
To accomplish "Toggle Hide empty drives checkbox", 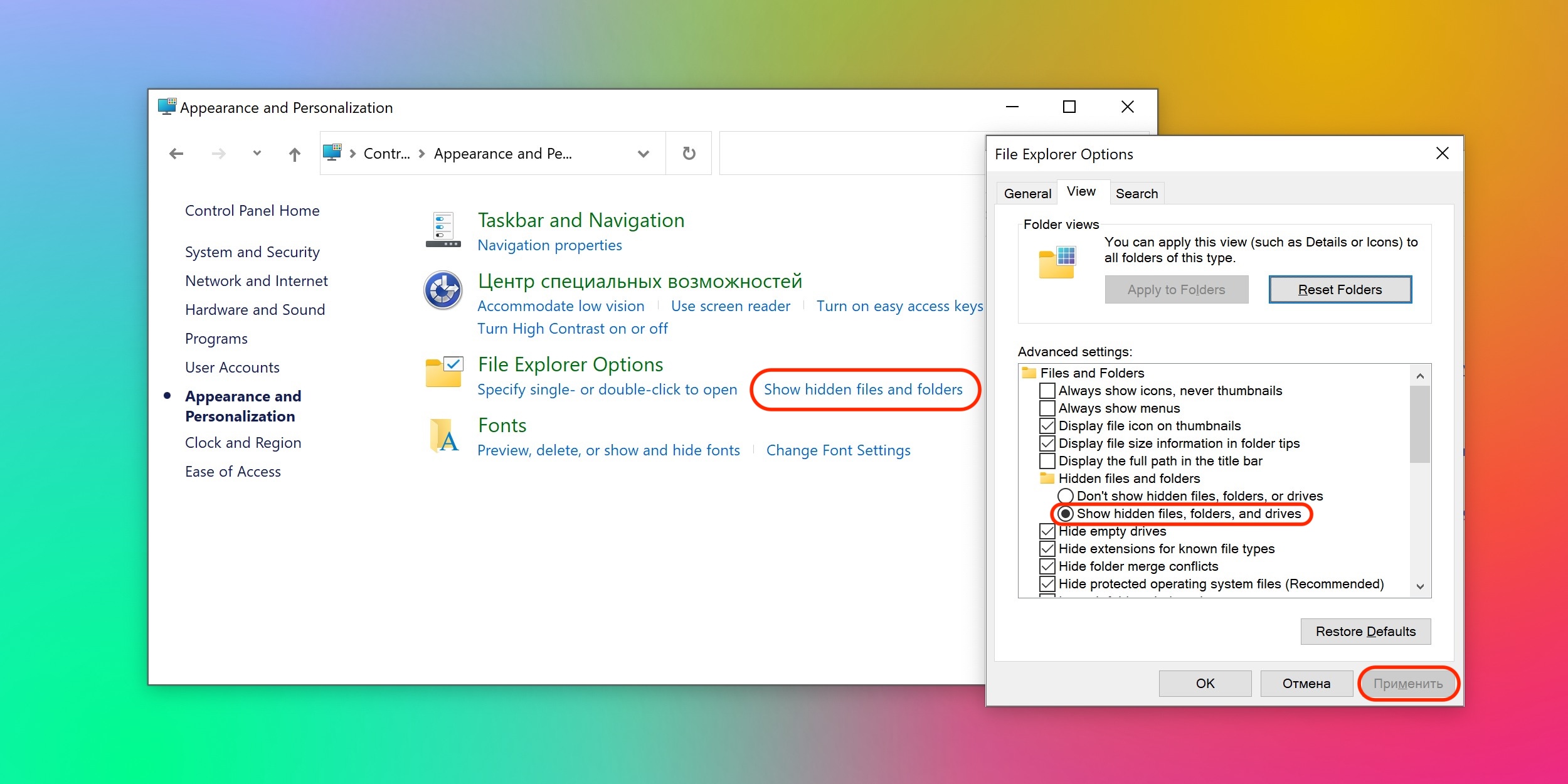I will 1047,531.
